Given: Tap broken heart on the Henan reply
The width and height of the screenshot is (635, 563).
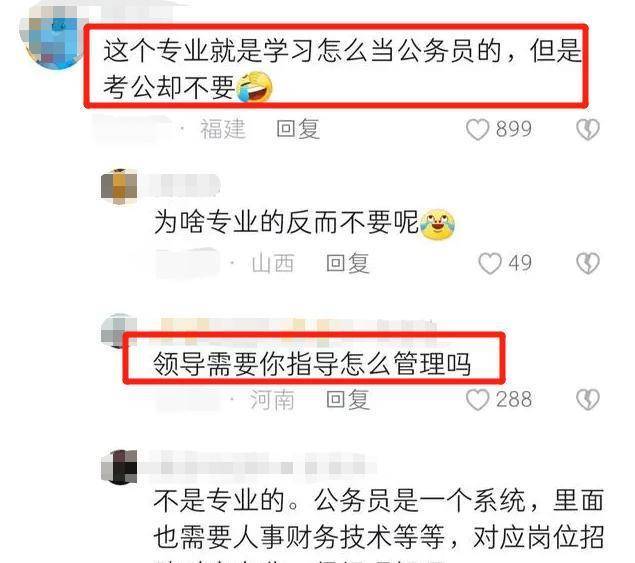Looking at the screenshot, I should (588, 400).
